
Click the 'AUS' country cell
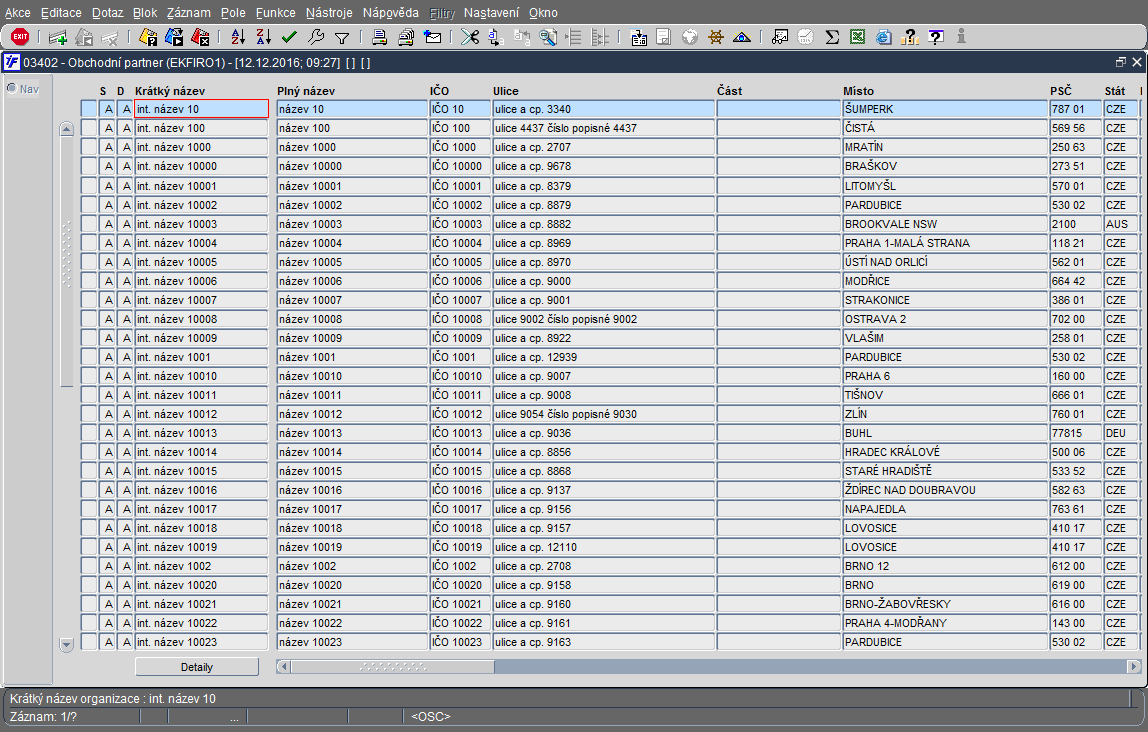[x=1121, y=224]
